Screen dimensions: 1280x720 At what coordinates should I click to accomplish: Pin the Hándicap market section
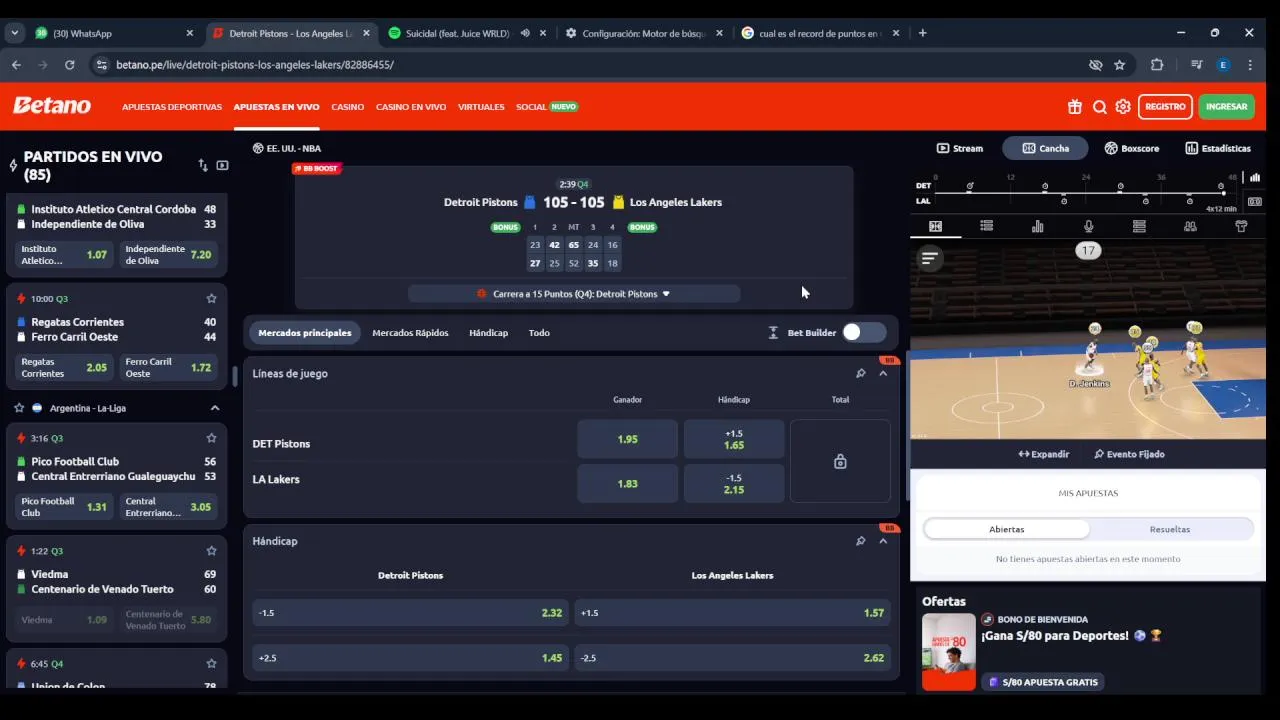[860, 541]
